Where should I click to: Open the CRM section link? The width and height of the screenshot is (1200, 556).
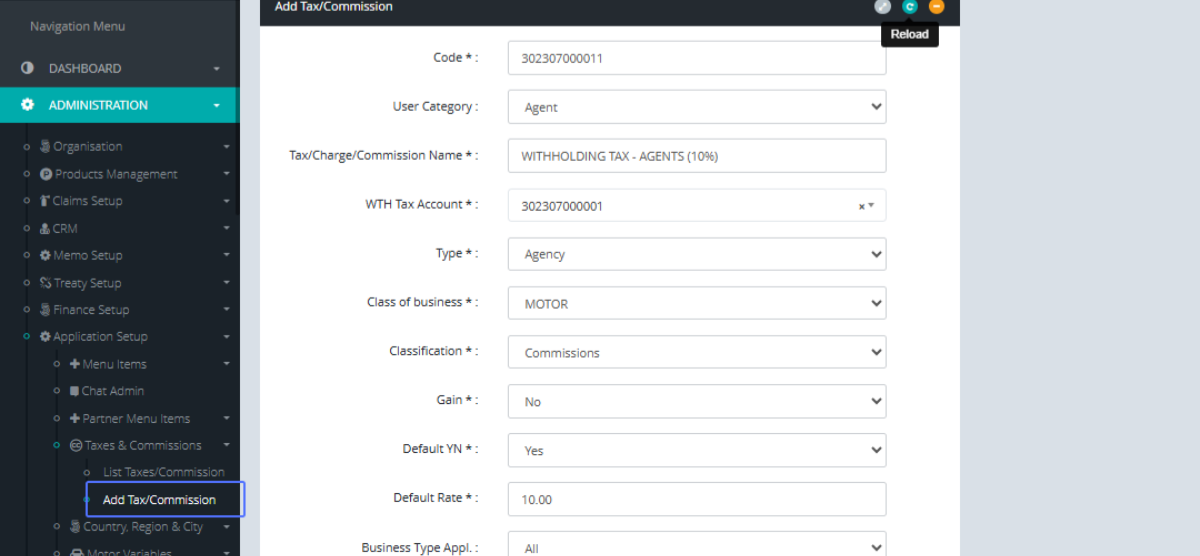[x=64, y=228]
